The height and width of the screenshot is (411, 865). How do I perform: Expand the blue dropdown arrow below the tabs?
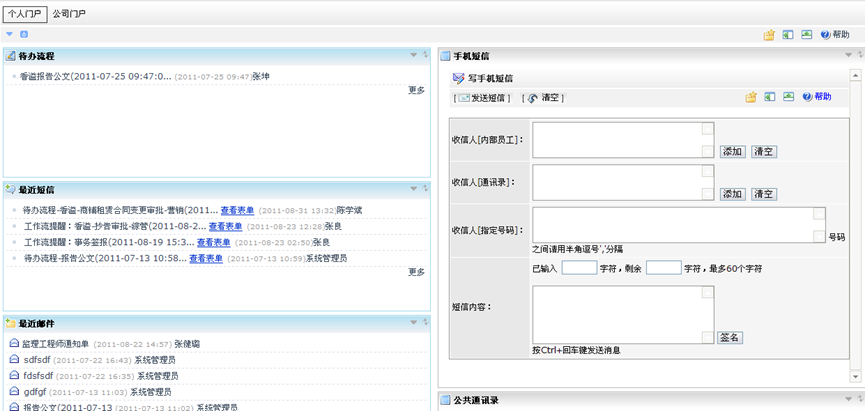[10, 34]
